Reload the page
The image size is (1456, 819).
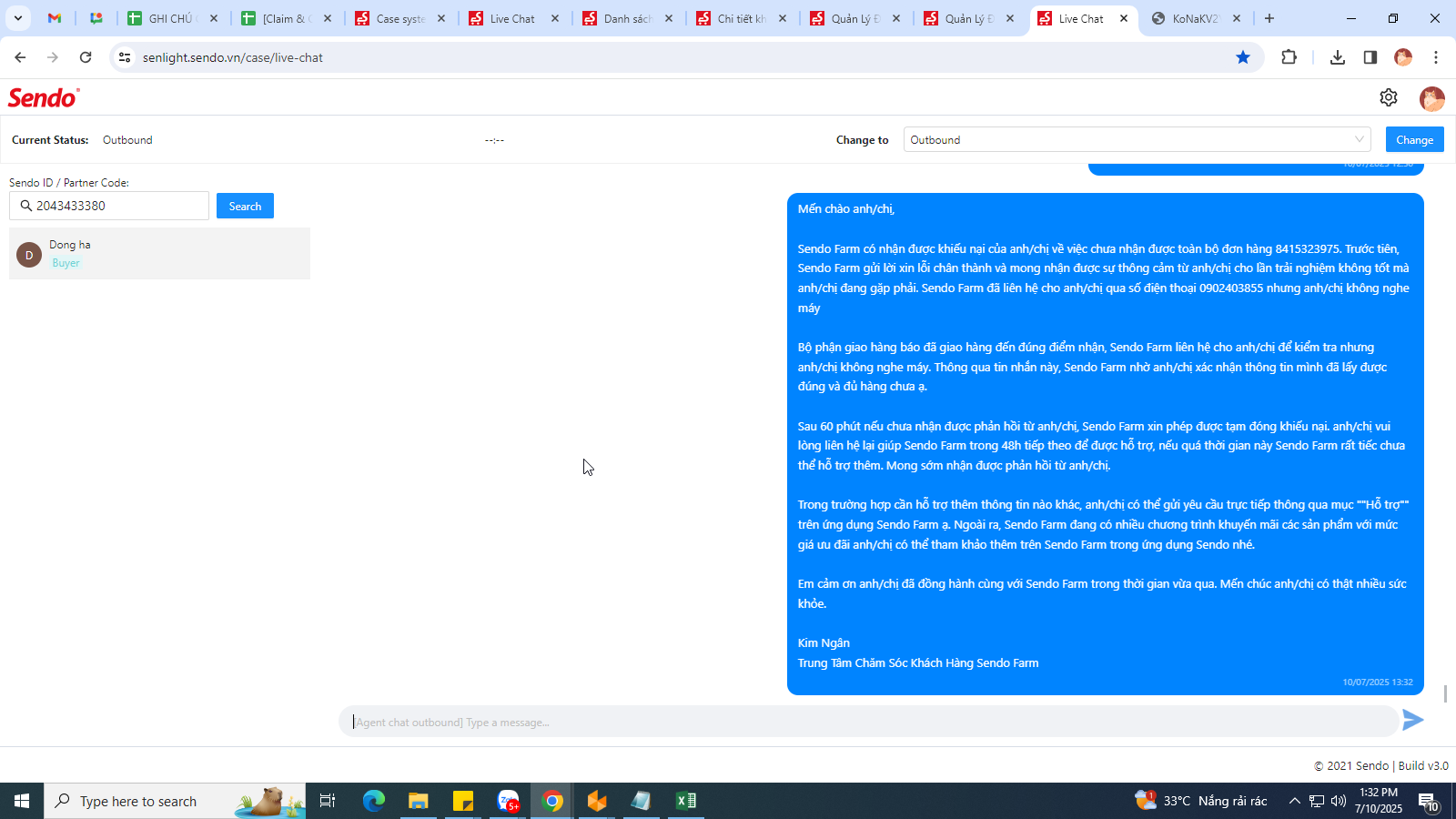tap(86, 57)
